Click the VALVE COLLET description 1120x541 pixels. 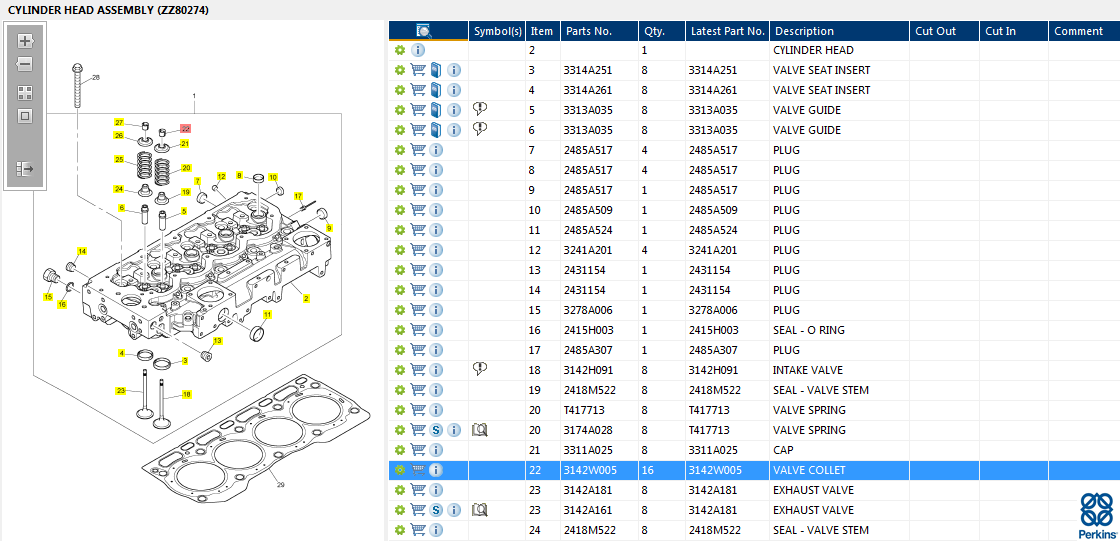pyautogui.click(x=809, y=470)
